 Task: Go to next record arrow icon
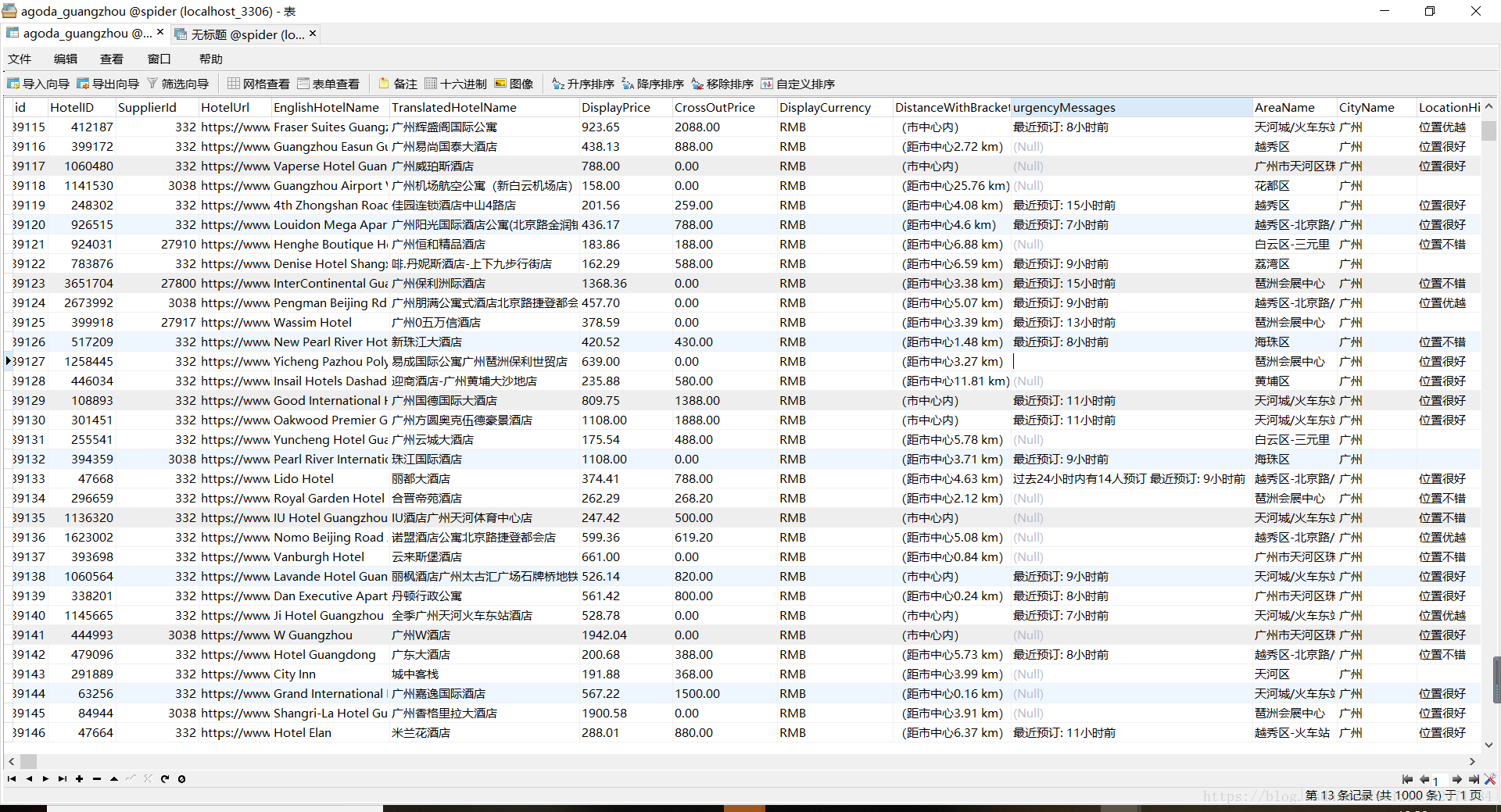[45, 778]
